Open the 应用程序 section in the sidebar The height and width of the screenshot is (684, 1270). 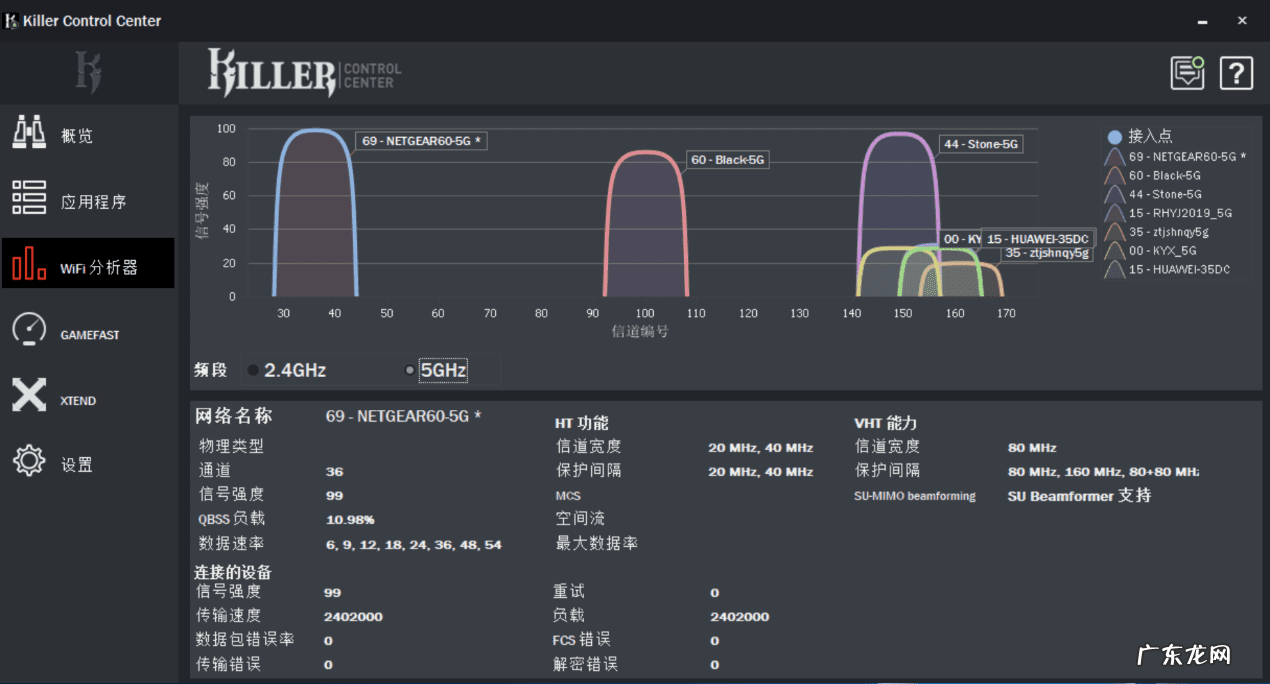[28, 197]
